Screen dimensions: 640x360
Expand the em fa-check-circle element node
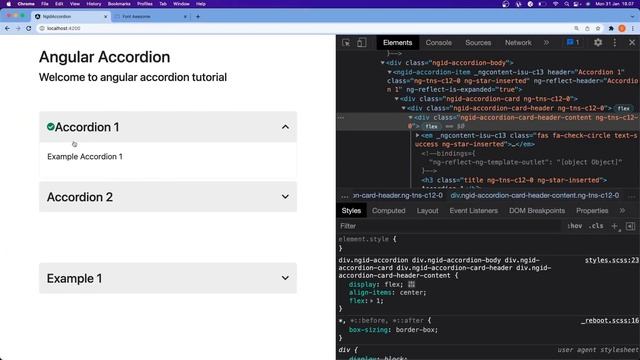point(418,136)
